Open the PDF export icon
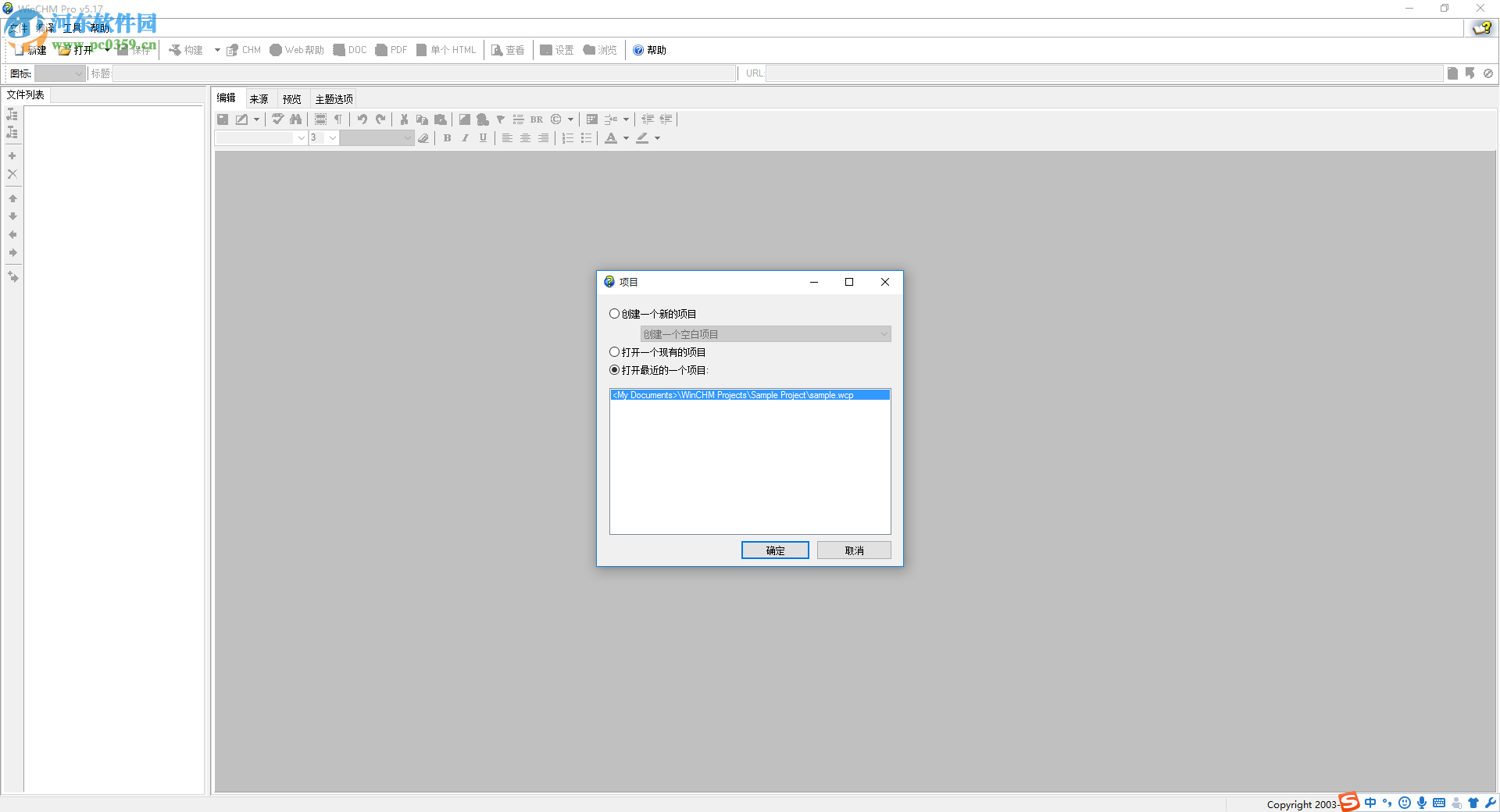 [391, 49]
